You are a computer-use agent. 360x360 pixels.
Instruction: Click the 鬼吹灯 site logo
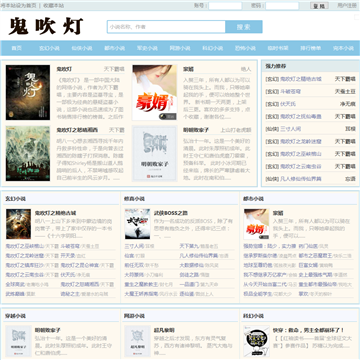[x=46, y=26]
